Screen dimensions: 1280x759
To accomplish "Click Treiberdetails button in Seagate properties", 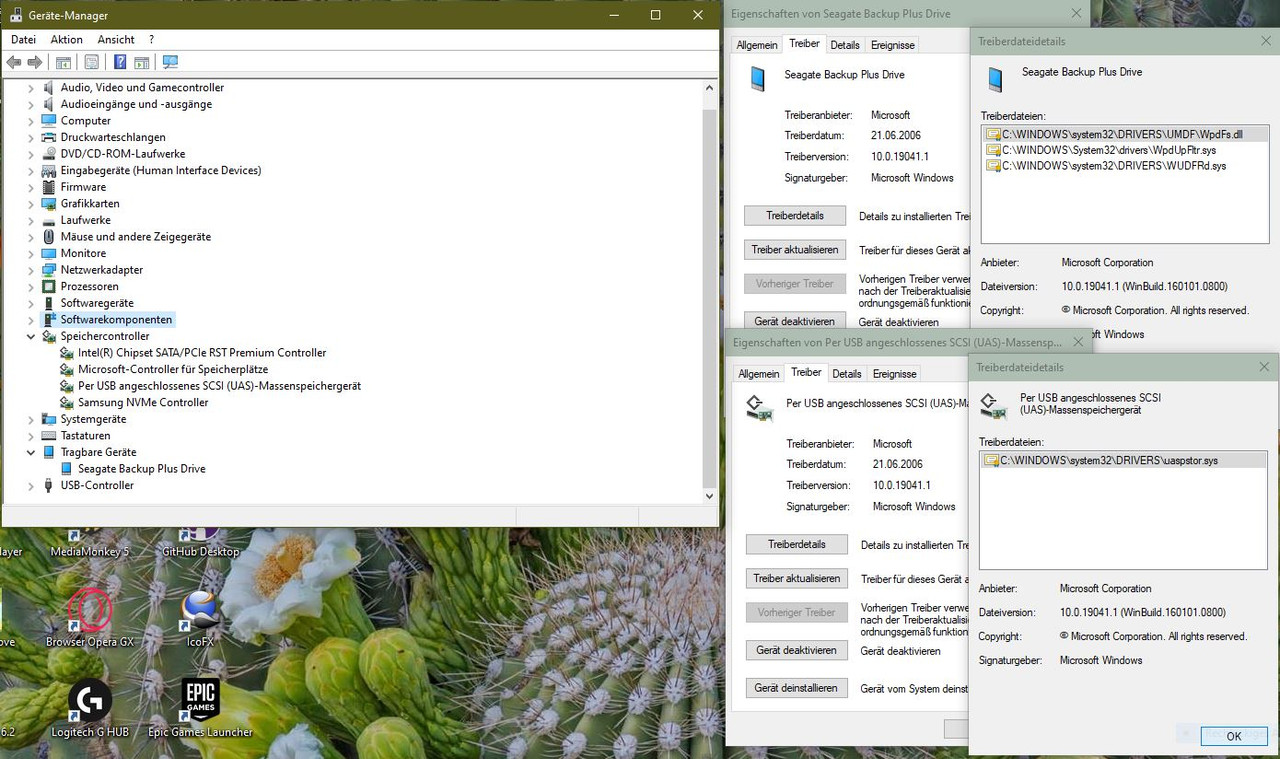I will [795, 216].
